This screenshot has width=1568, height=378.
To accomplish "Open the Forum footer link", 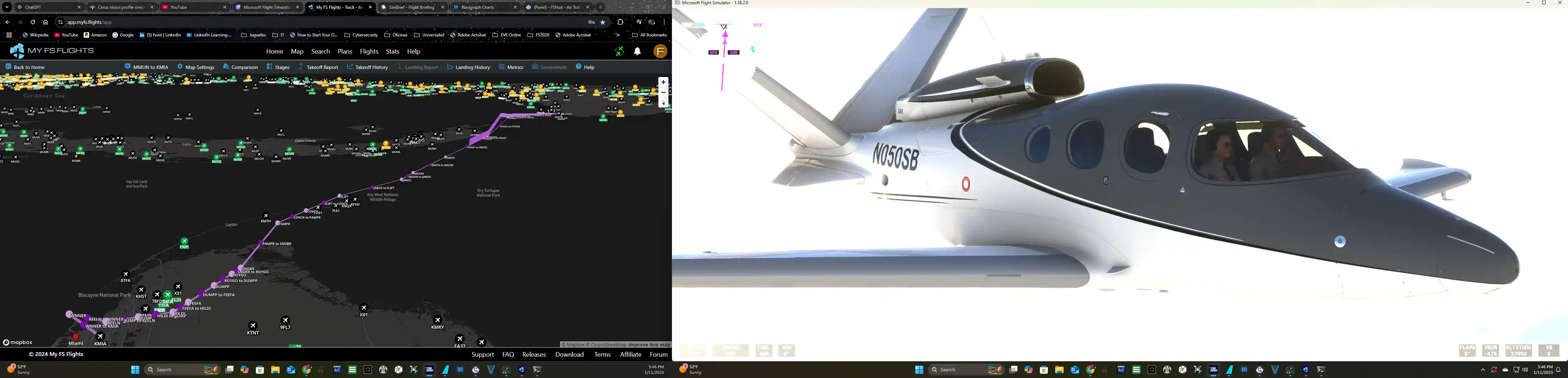I will 659,355.
